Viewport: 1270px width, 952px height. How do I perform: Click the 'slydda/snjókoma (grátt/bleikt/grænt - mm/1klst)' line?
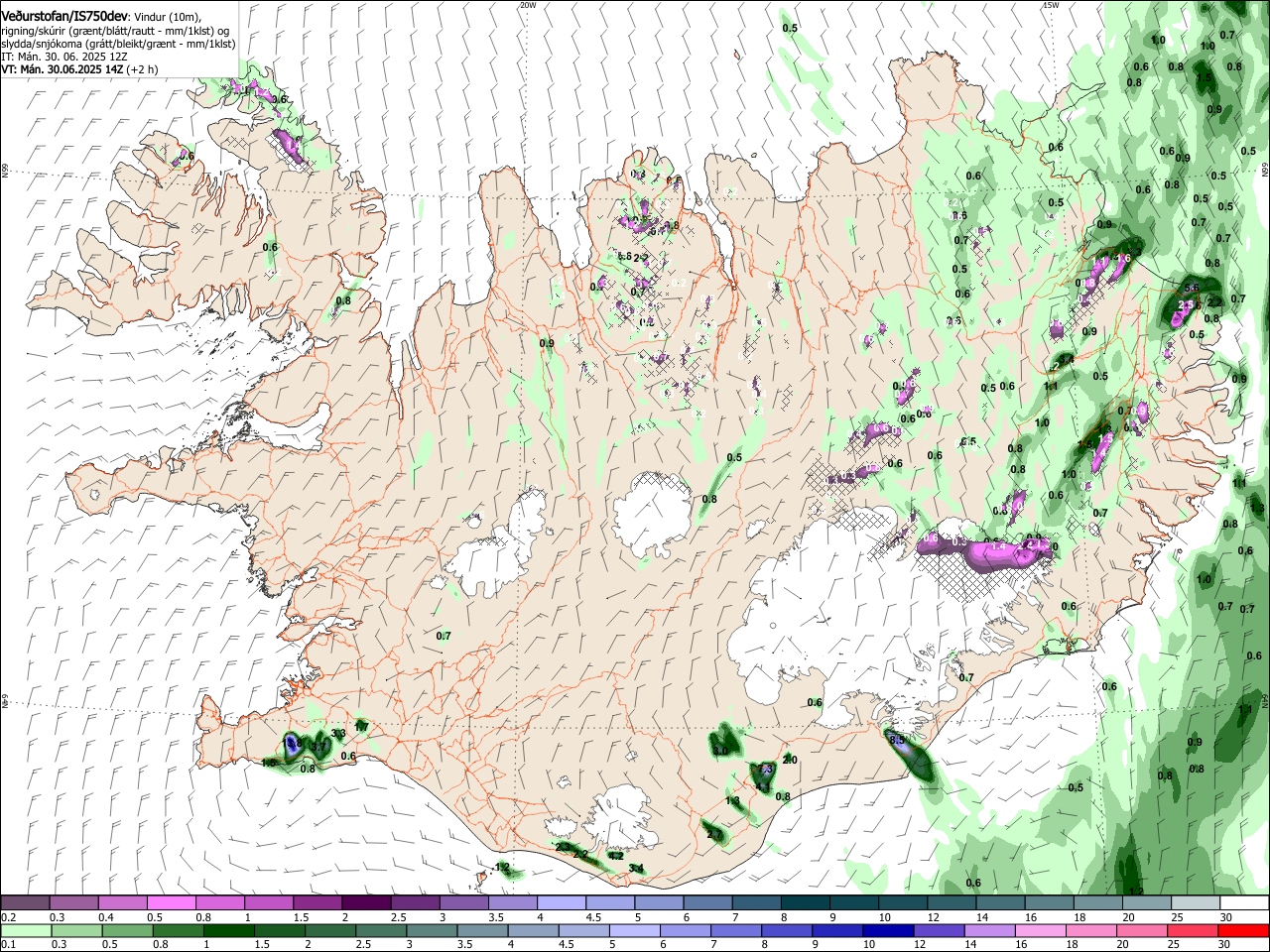118,44
